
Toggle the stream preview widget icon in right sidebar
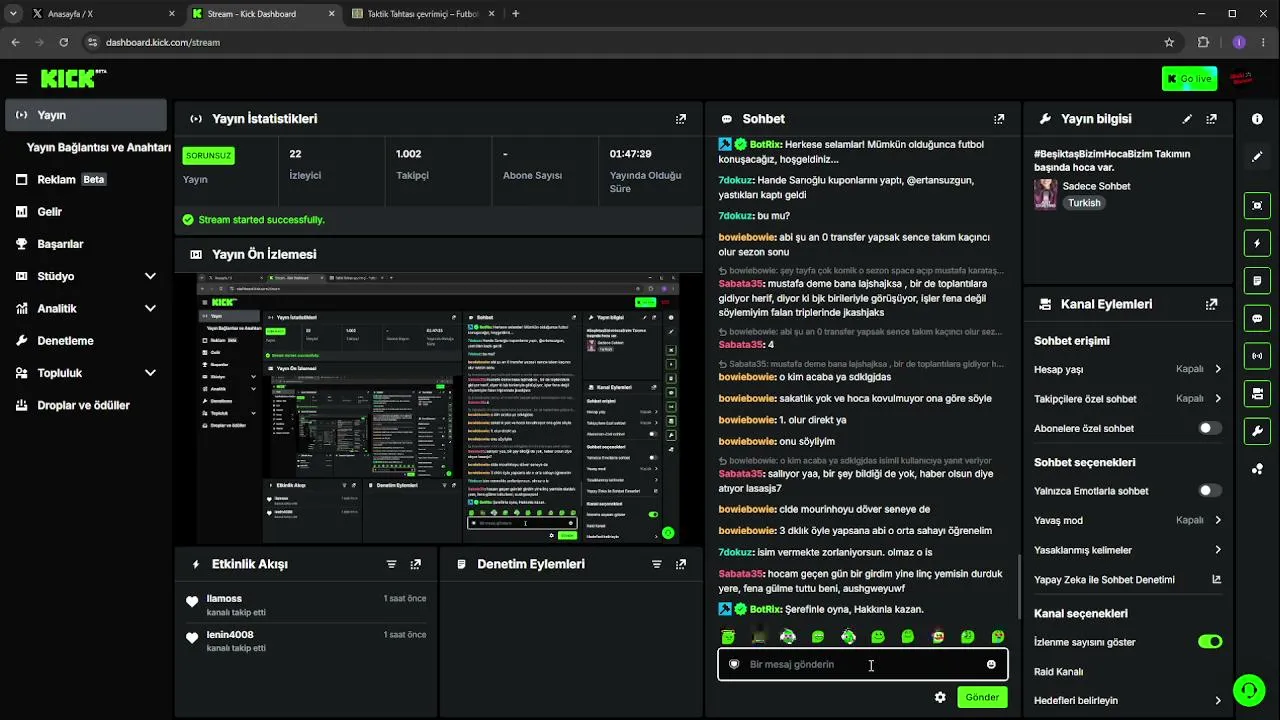pos(1257,205)
